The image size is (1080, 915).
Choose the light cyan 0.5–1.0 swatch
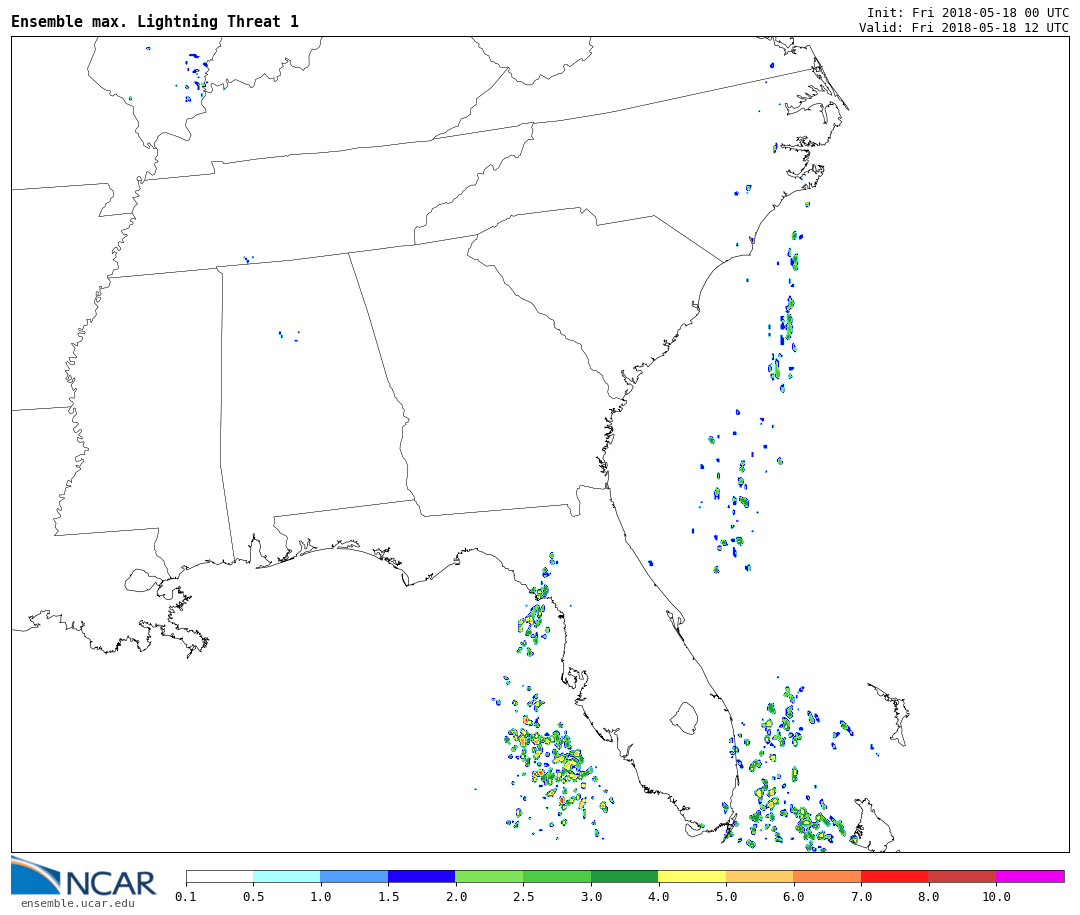click(286, 876)
